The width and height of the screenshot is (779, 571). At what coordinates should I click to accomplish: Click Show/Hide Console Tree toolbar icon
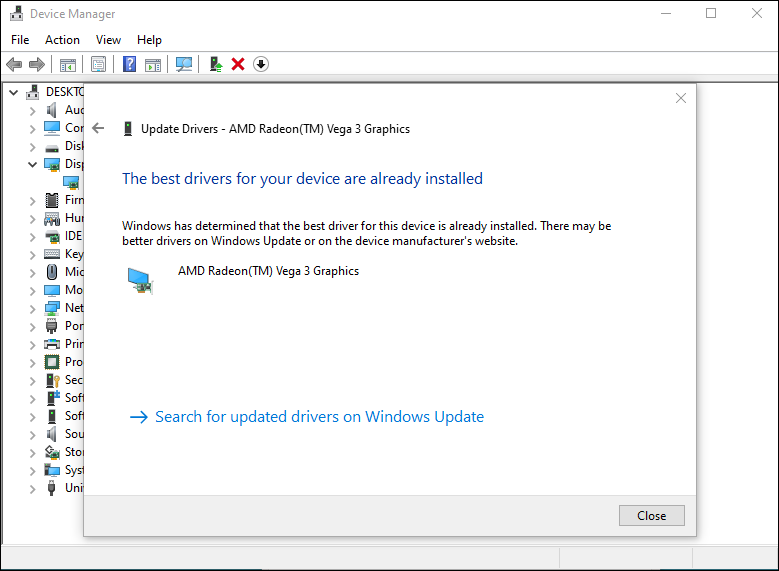click(68, 64)
